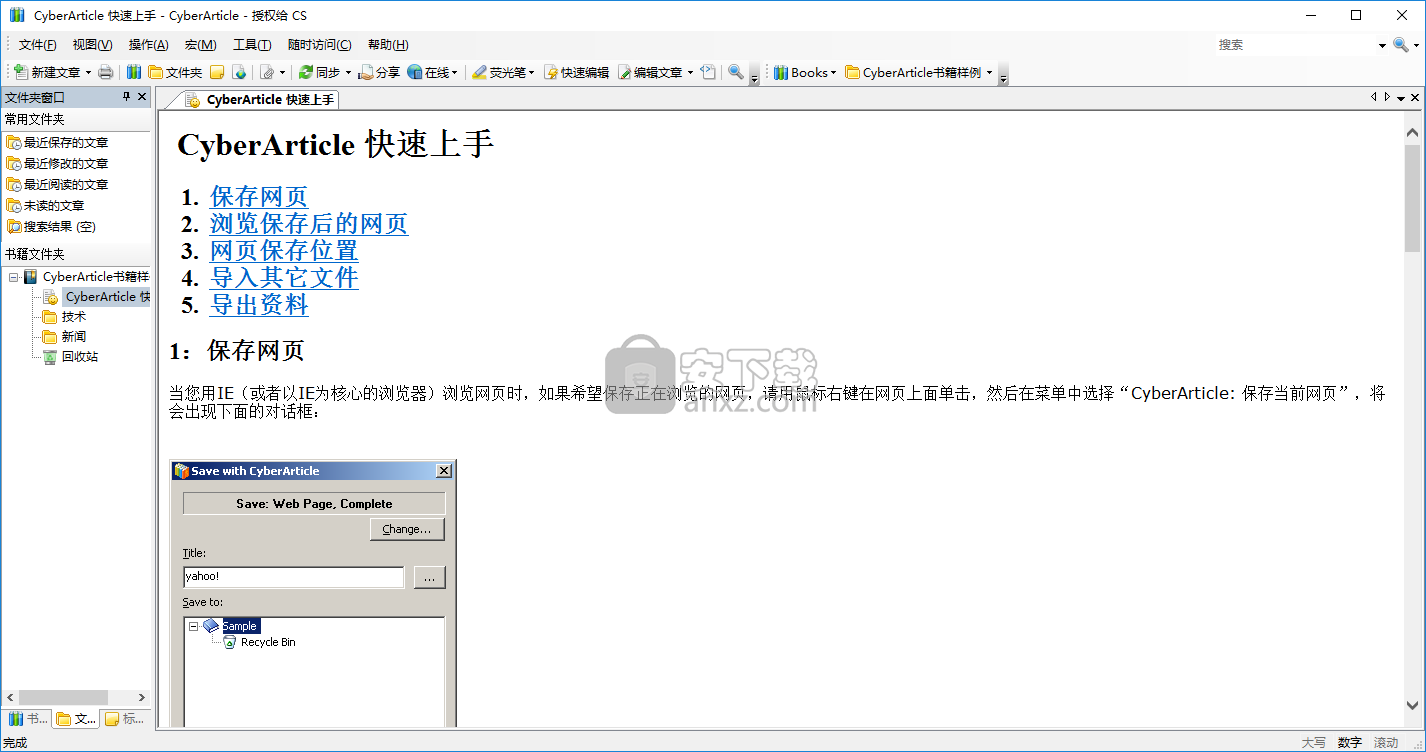The height and width of the screenshot is (752, 1426).
Task: Click the yellow sticky note icon
Action: (x=216, y=72)
